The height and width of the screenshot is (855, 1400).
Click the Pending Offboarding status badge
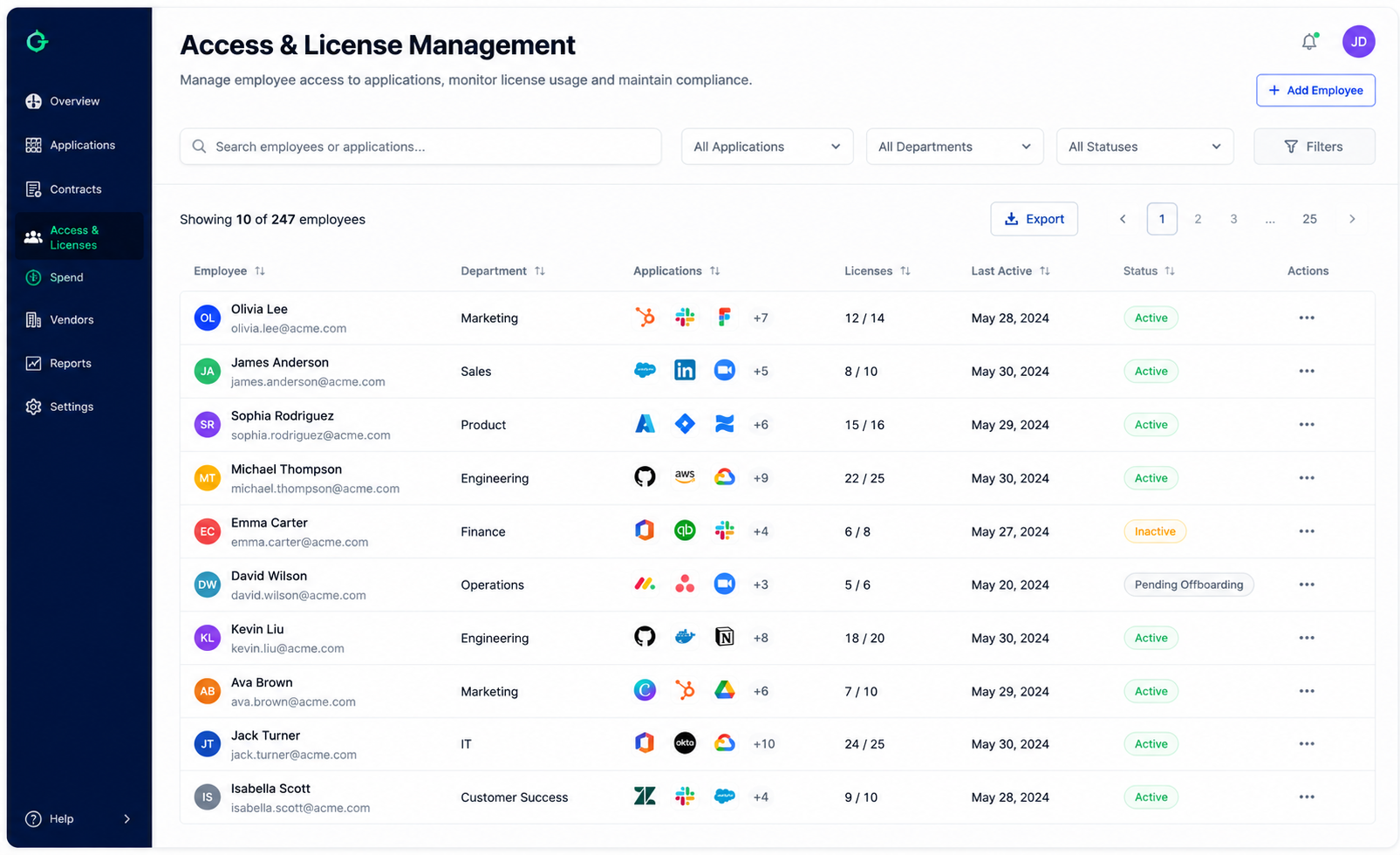1188,584
